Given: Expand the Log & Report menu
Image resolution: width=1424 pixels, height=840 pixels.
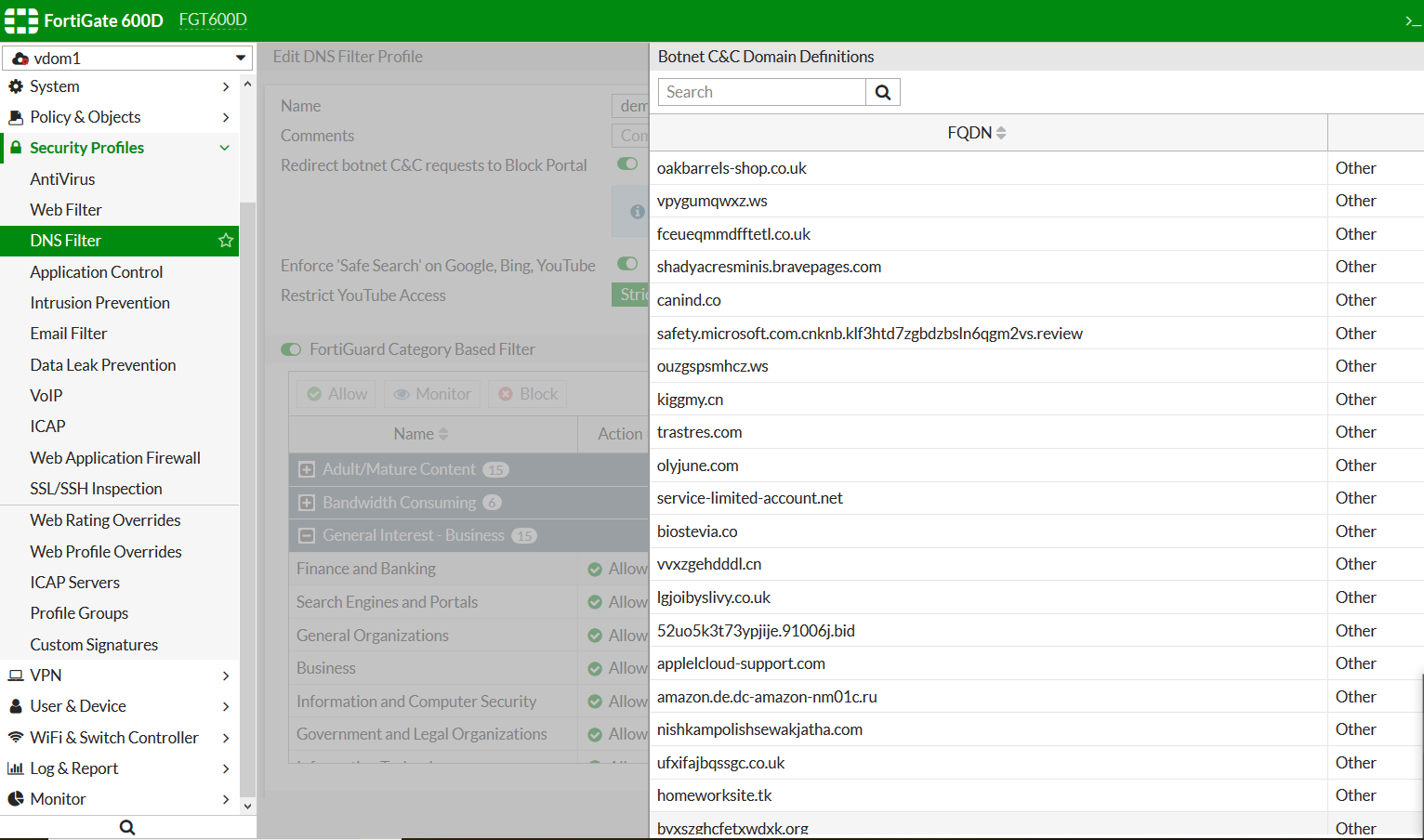Looking at the screenshot, I should tap(226, 768).
